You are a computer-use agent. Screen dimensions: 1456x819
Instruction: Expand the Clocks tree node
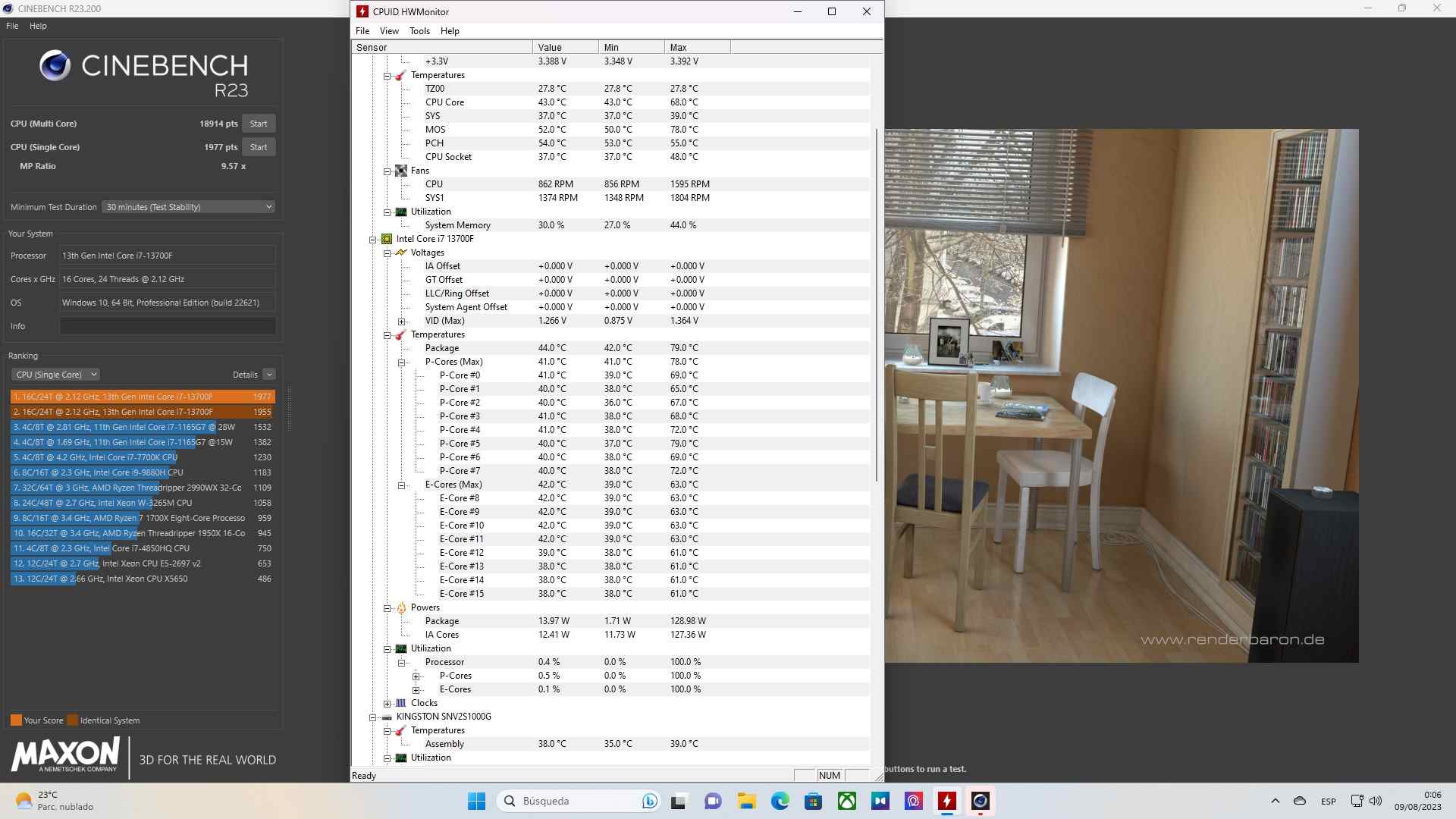388,704
